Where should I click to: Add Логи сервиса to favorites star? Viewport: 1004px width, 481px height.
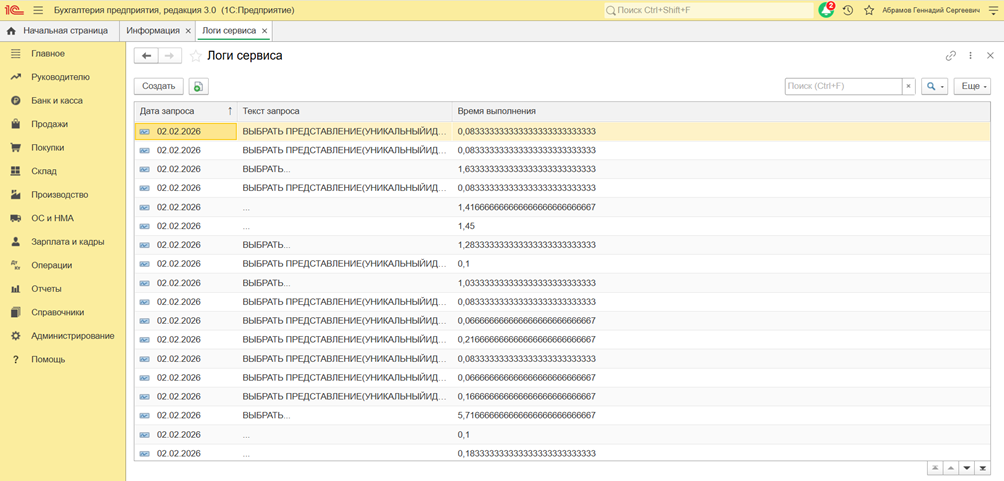[x=196, y=56]
